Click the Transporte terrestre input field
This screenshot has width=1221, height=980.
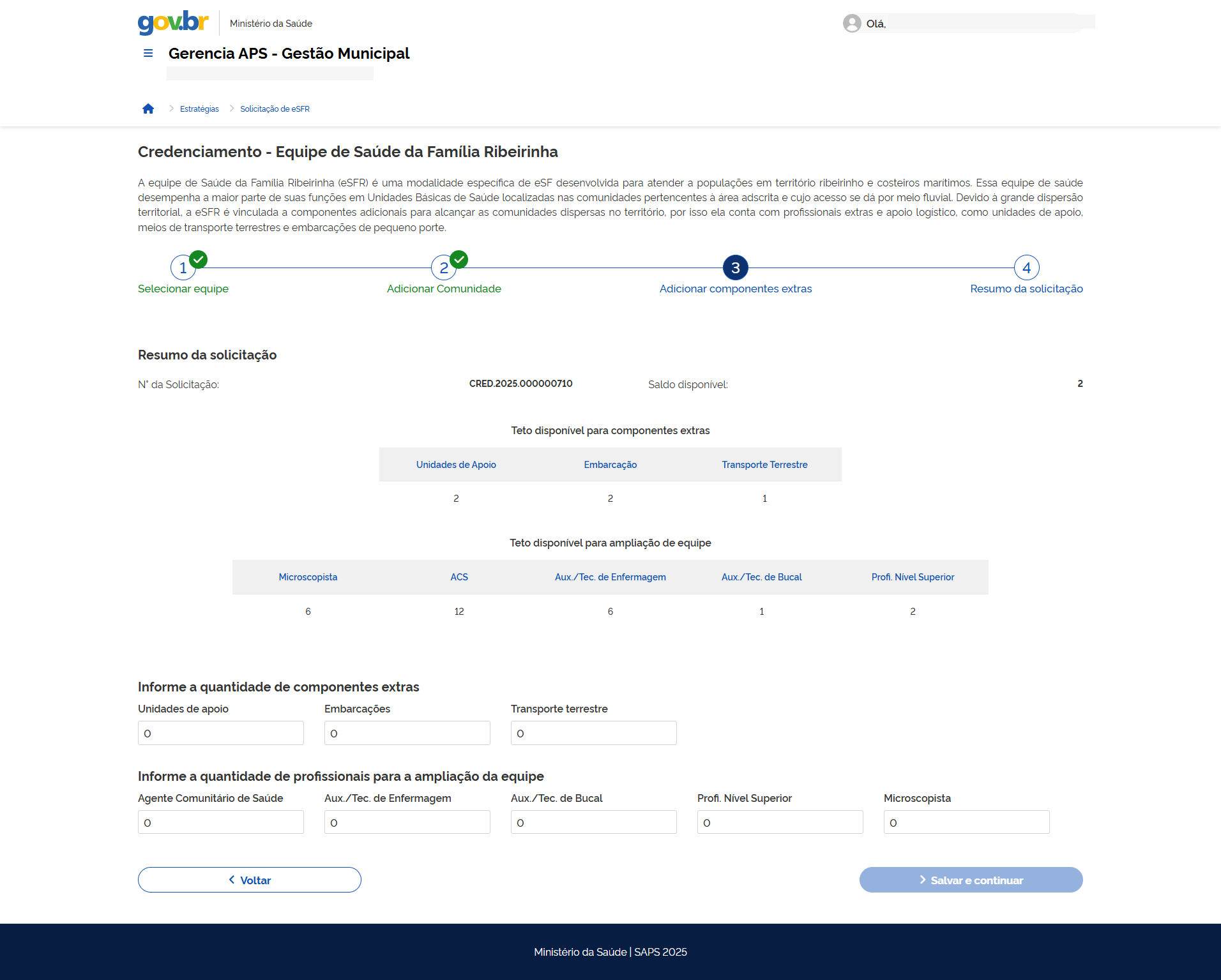pos(594,733)
